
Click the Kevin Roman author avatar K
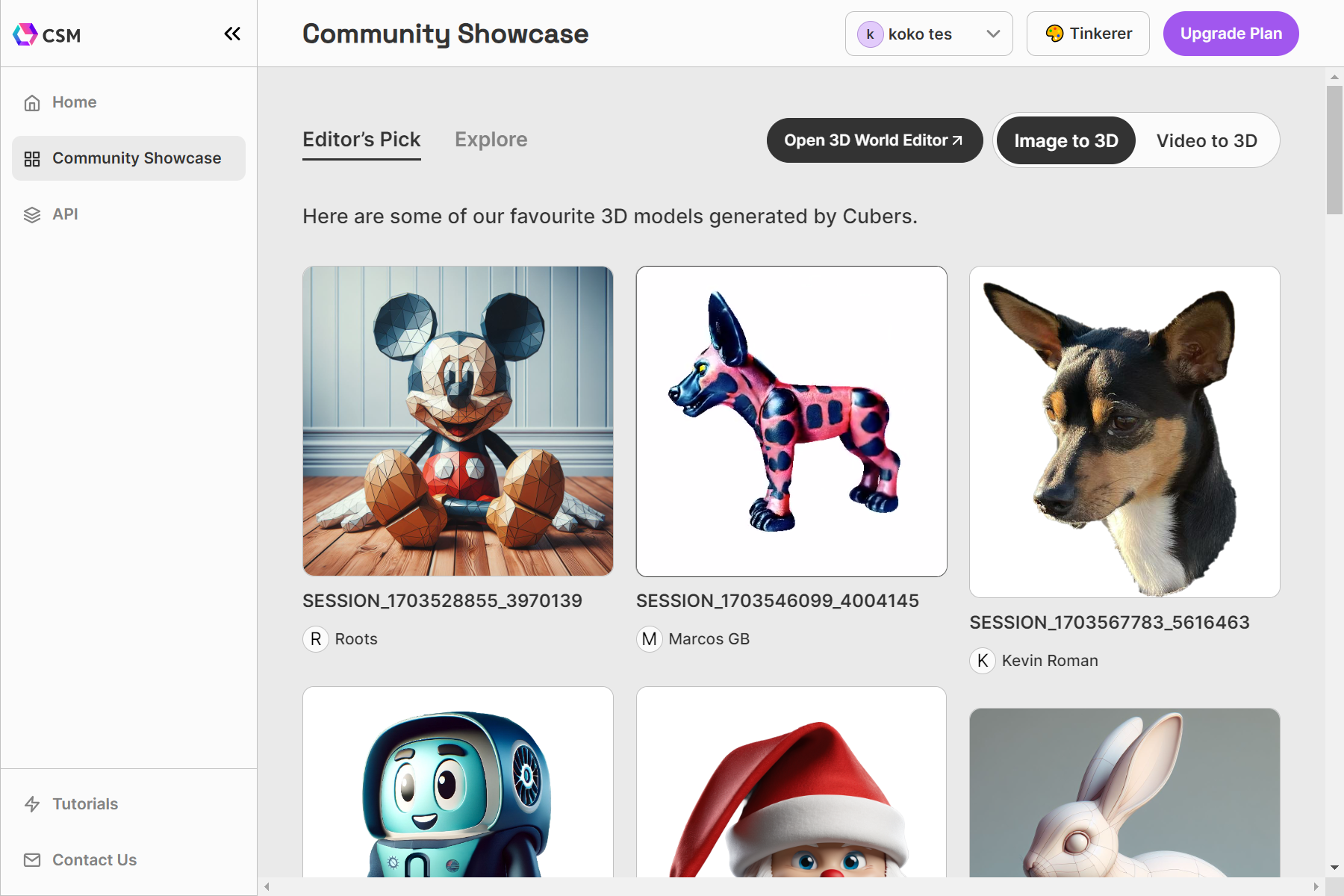[x=983, y=661]
